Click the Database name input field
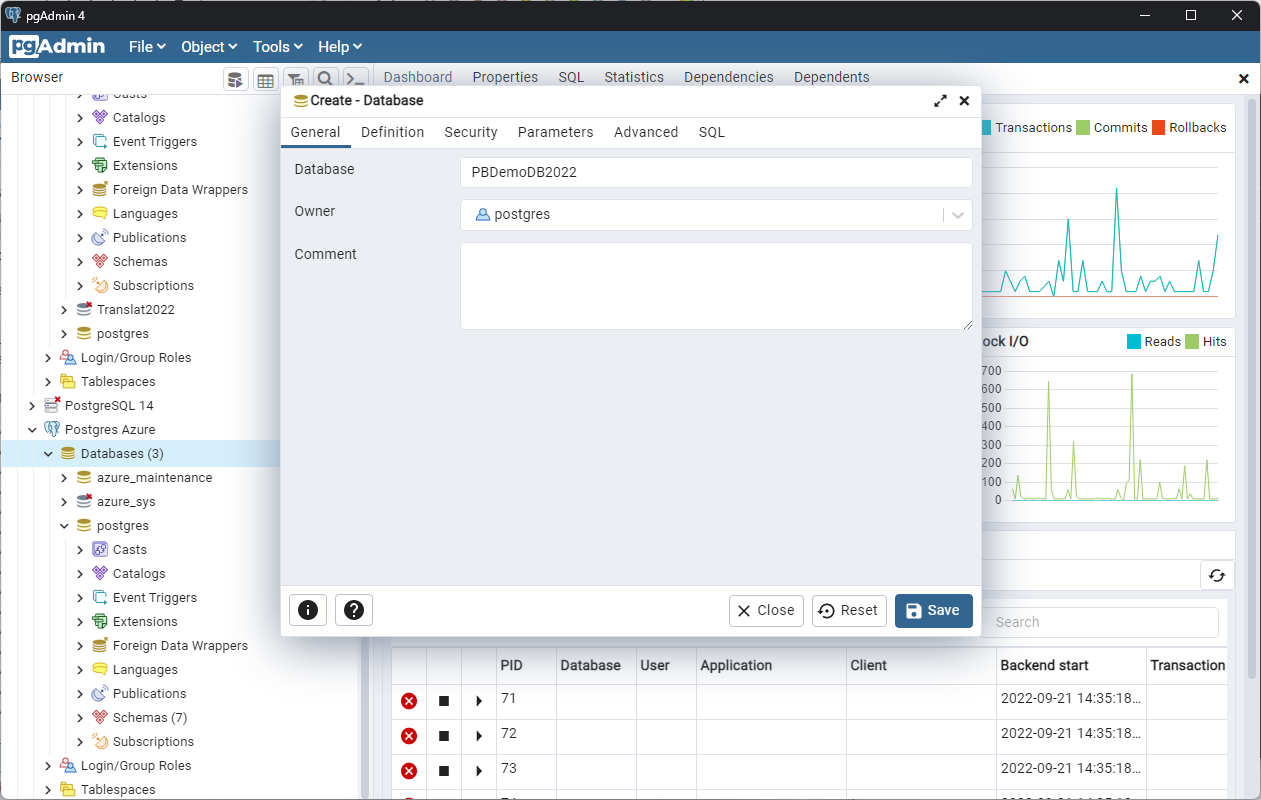Screen dimensions: 1261x800 (x=715, y=172)
